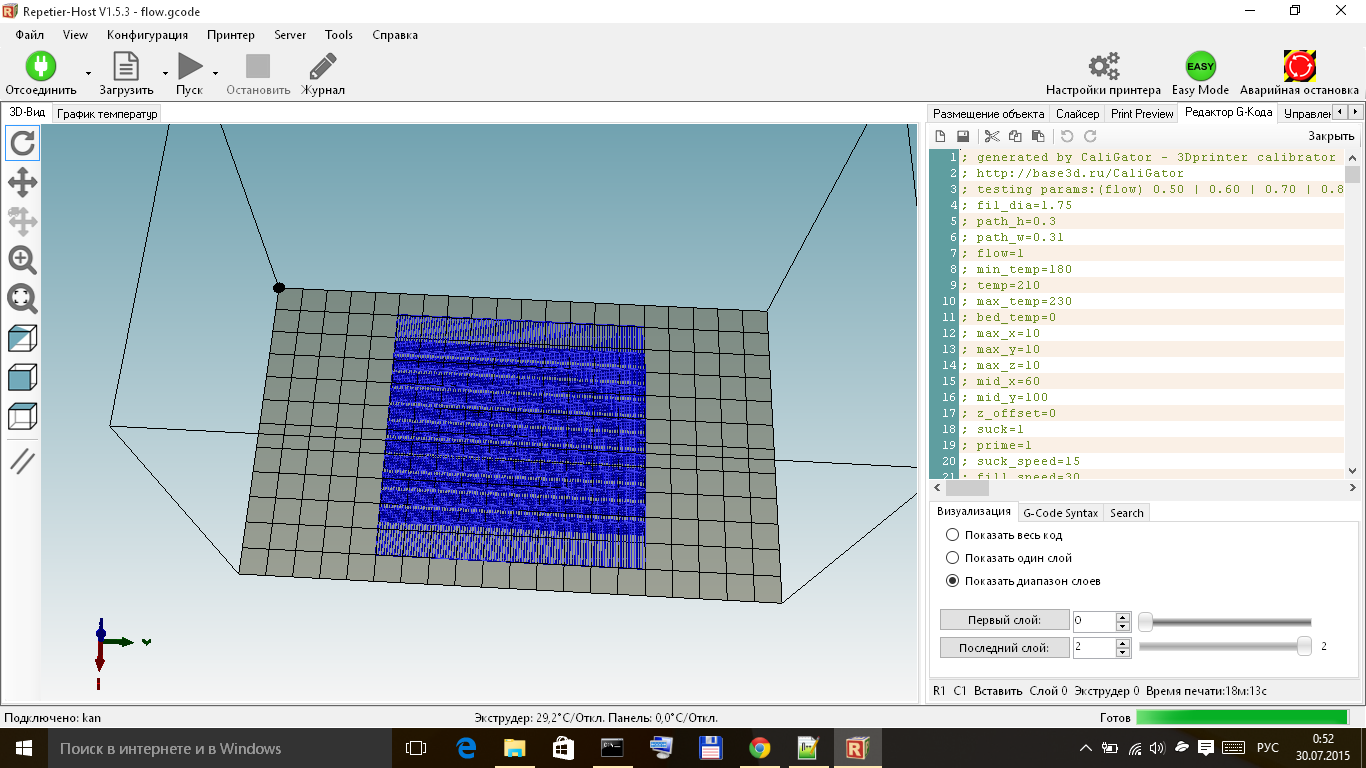Toggle Easy Mode green button
The height and width of the screenshot is (768, 1366).
pos(1200,67)
